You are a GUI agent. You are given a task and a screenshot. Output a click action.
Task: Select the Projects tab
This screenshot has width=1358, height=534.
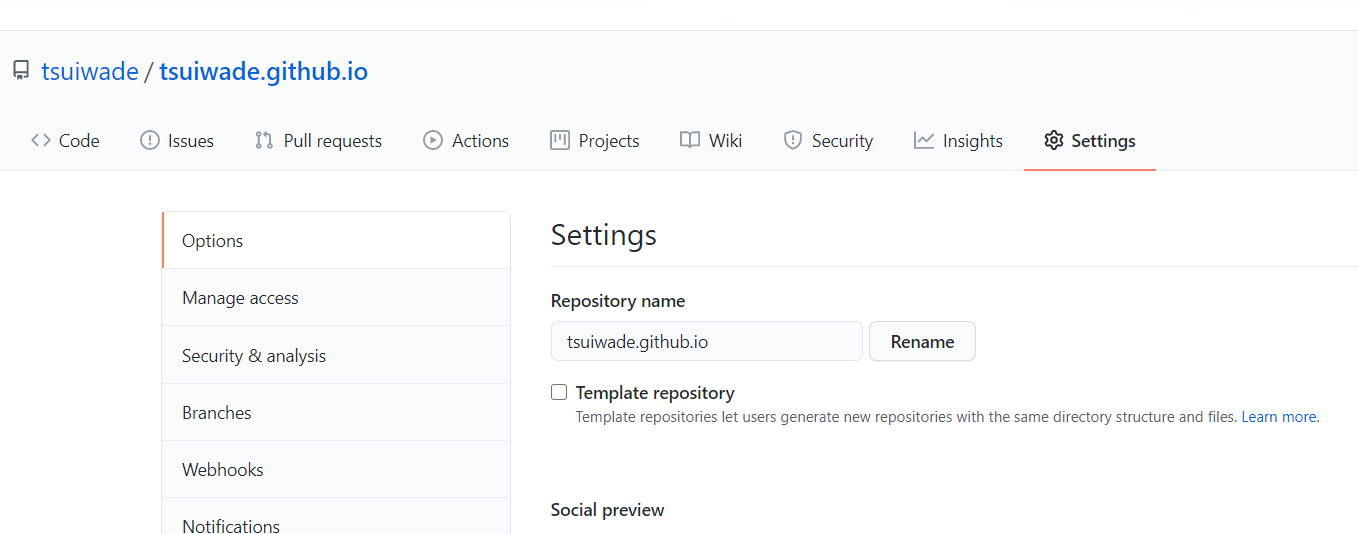pos(595,141)
